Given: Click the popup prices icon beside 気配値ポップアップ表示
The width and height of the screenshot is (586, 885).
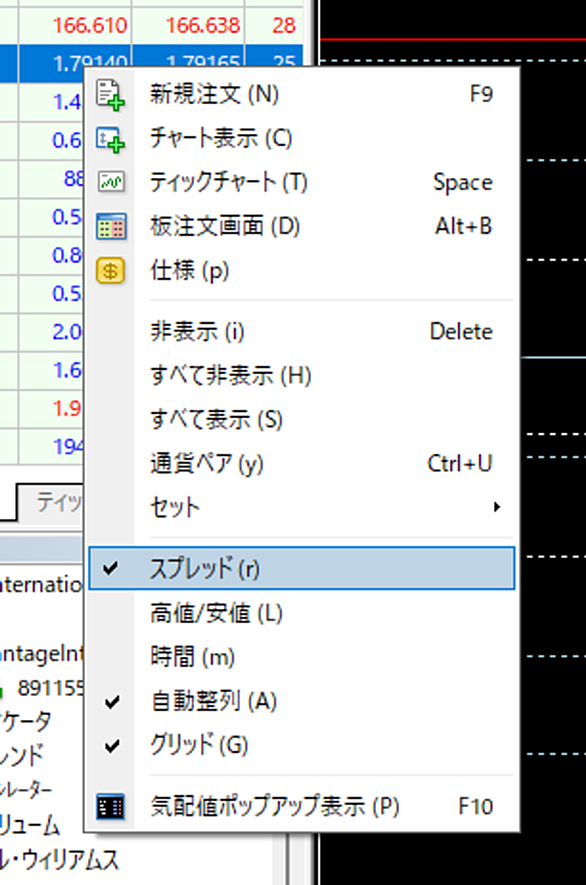Looking at the screenshot, I should pyautogui.click(x=110, y=807).
